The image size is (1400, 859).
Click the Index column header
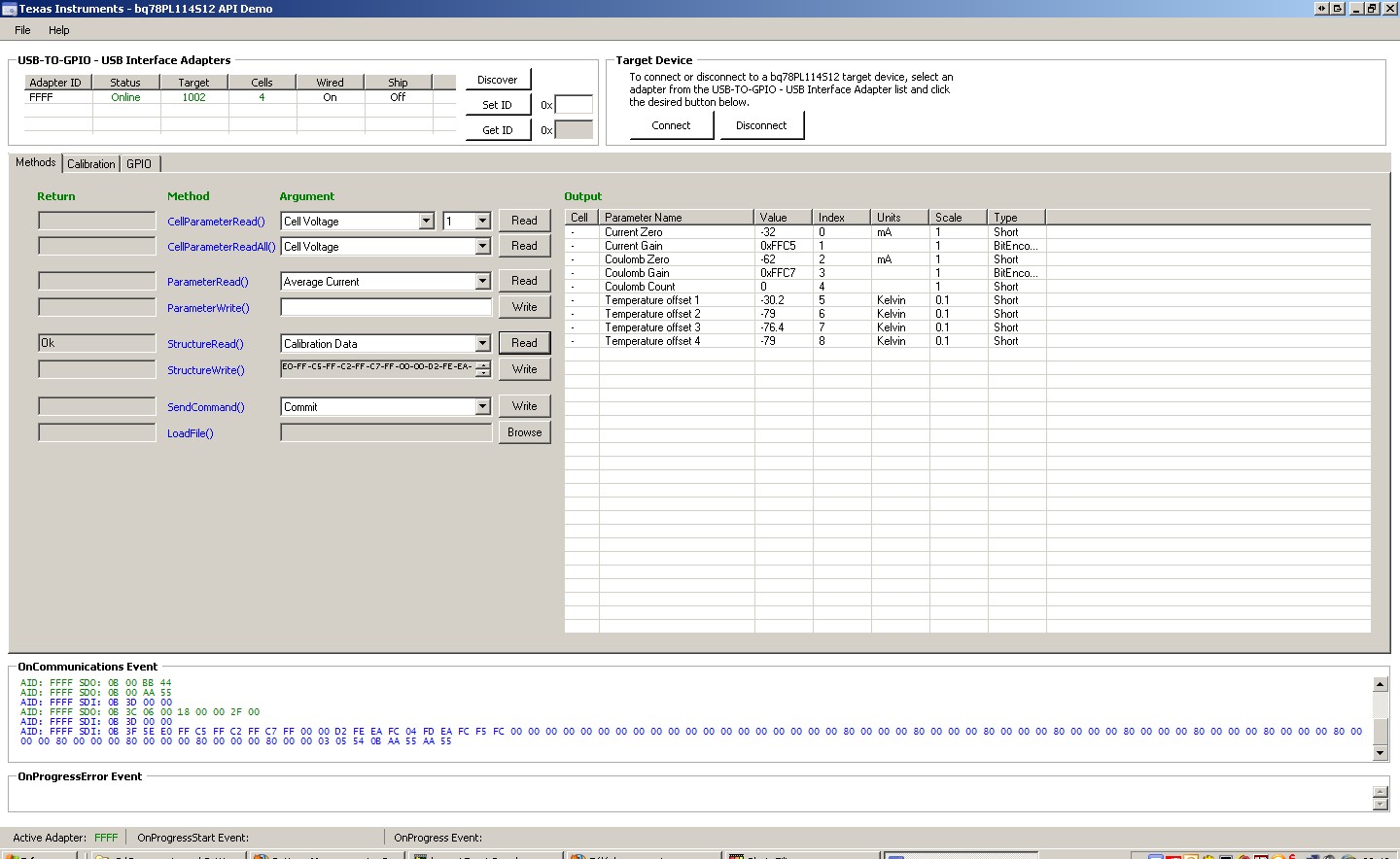(841, 218)
